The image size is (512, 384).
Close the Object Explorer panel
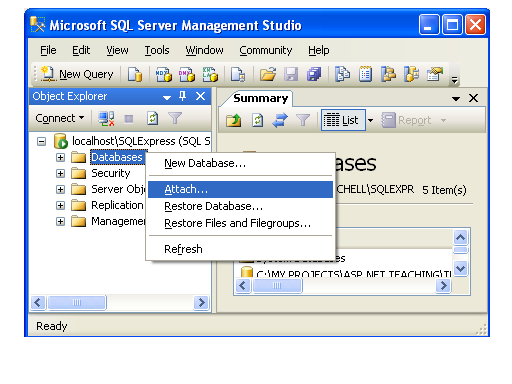point(200,96)
